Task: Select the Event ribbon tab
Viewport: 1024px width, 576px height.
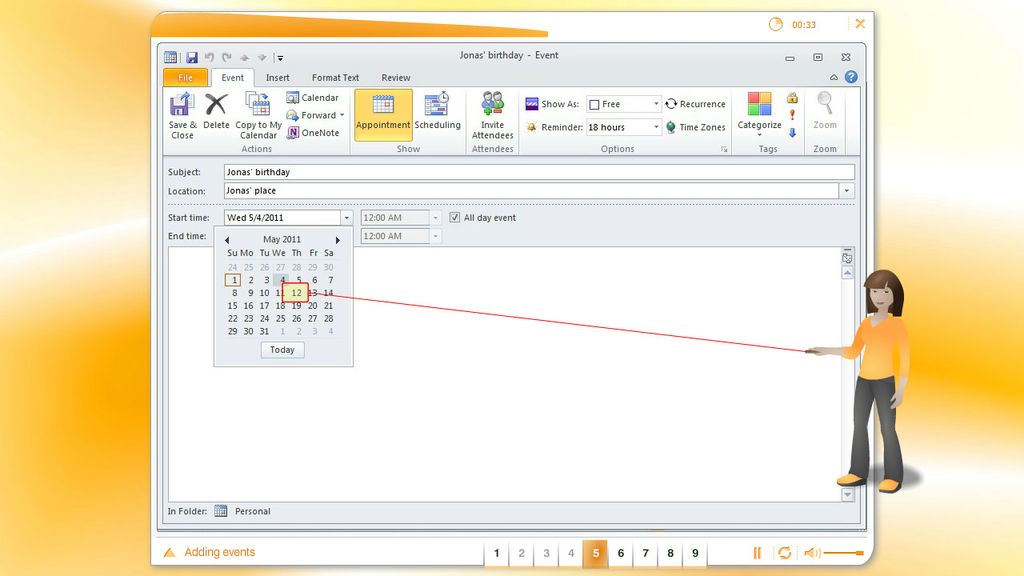Action: (x=232, y=77)
